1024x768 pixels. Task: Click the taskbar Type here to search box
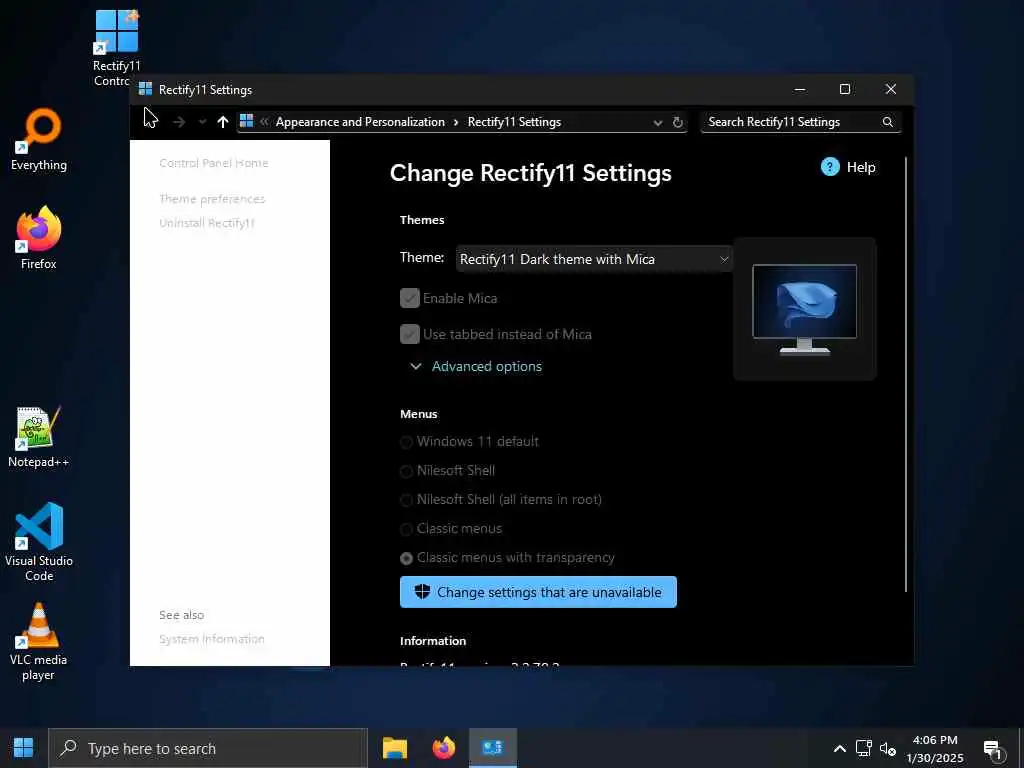tap(208, 748)
